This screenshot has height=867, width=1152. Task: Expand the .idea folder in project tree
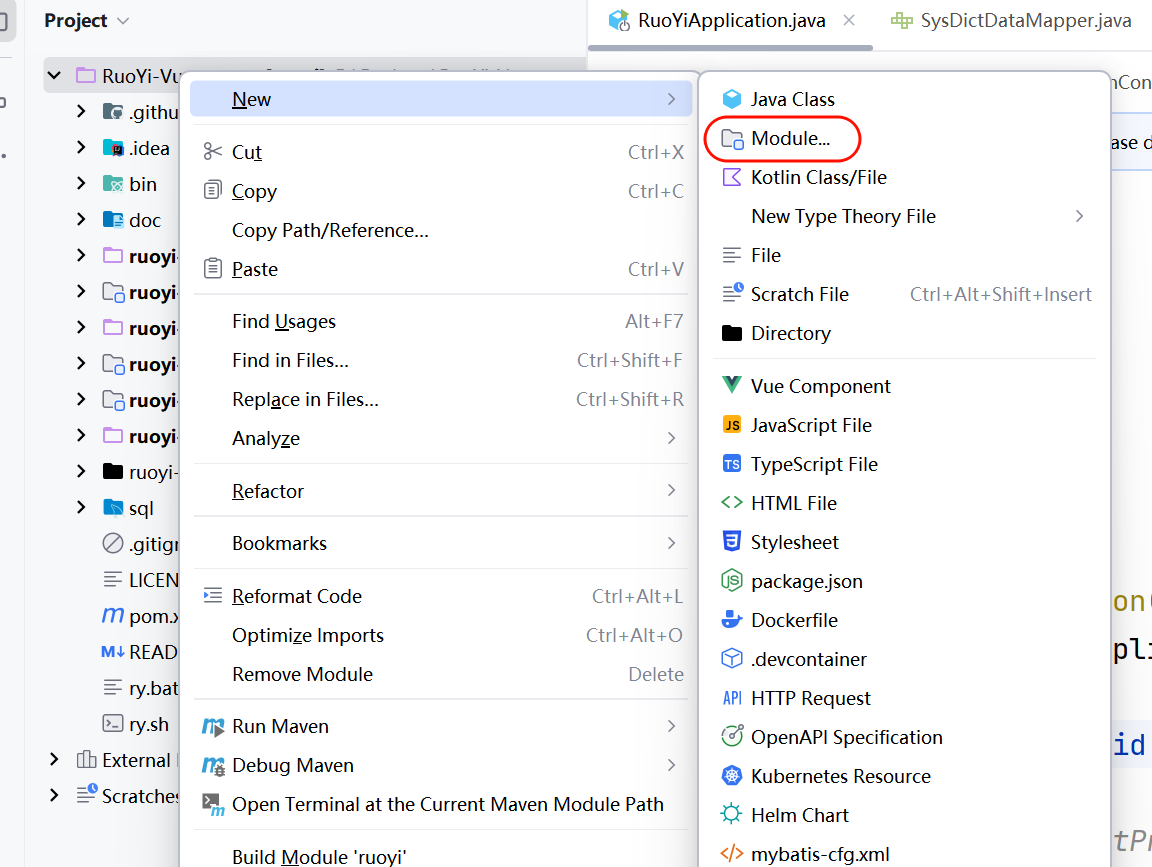coord(81,148)
